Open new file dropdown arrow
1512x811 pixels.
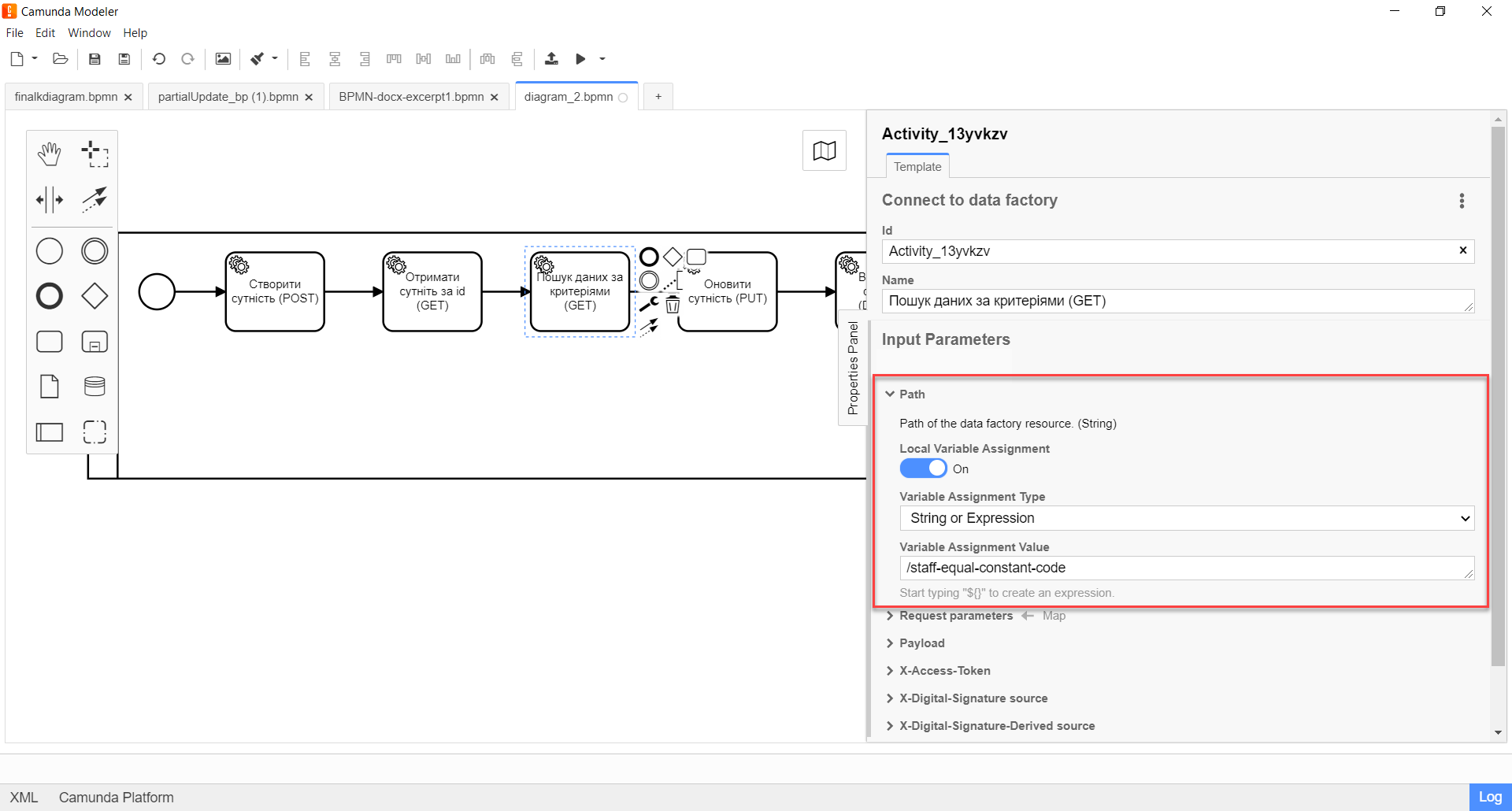tap(35, 58)
